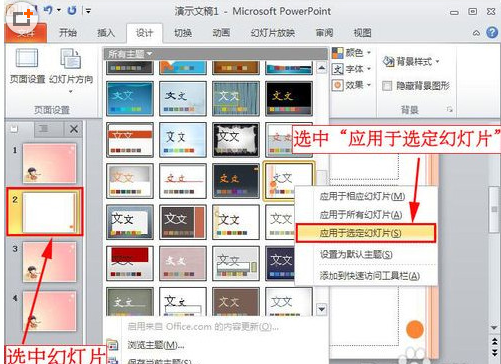501x364 pixels.
Task: Pick the blue wave theme thumbnail
Action: tap(130, 99)
